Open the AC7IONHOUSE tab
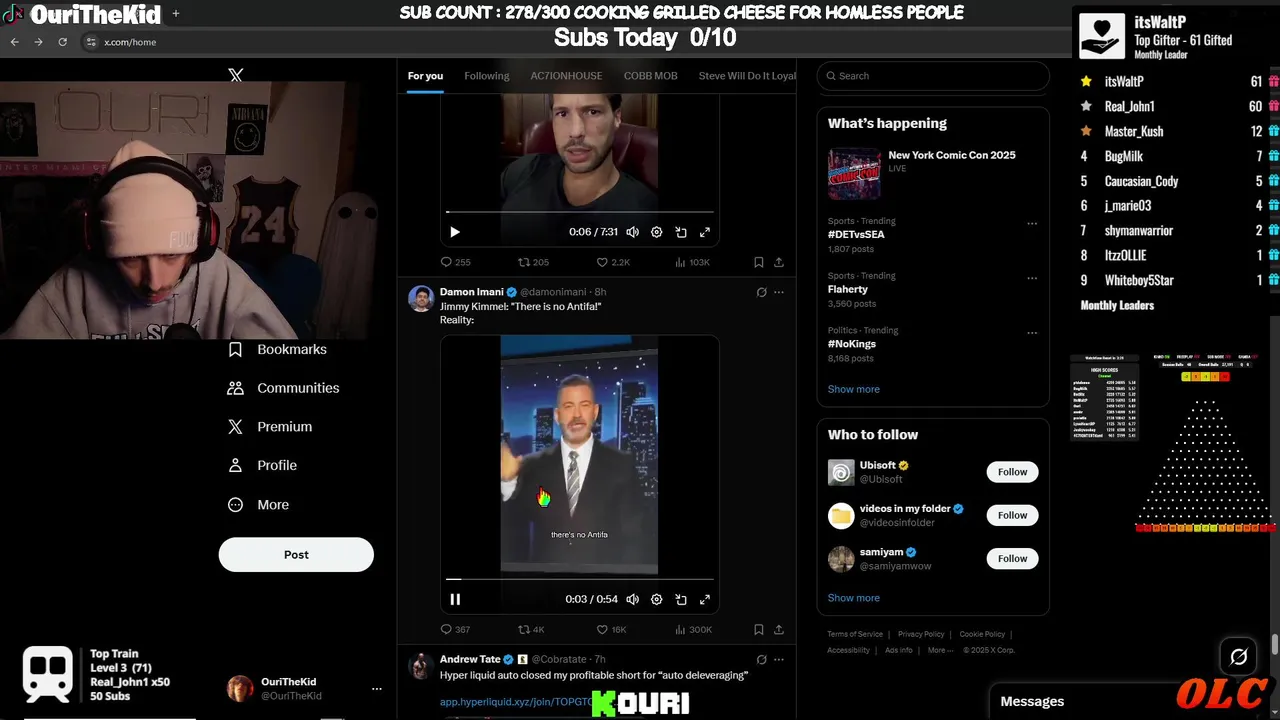Screen dimensions: 1280x720 [566, 76]
